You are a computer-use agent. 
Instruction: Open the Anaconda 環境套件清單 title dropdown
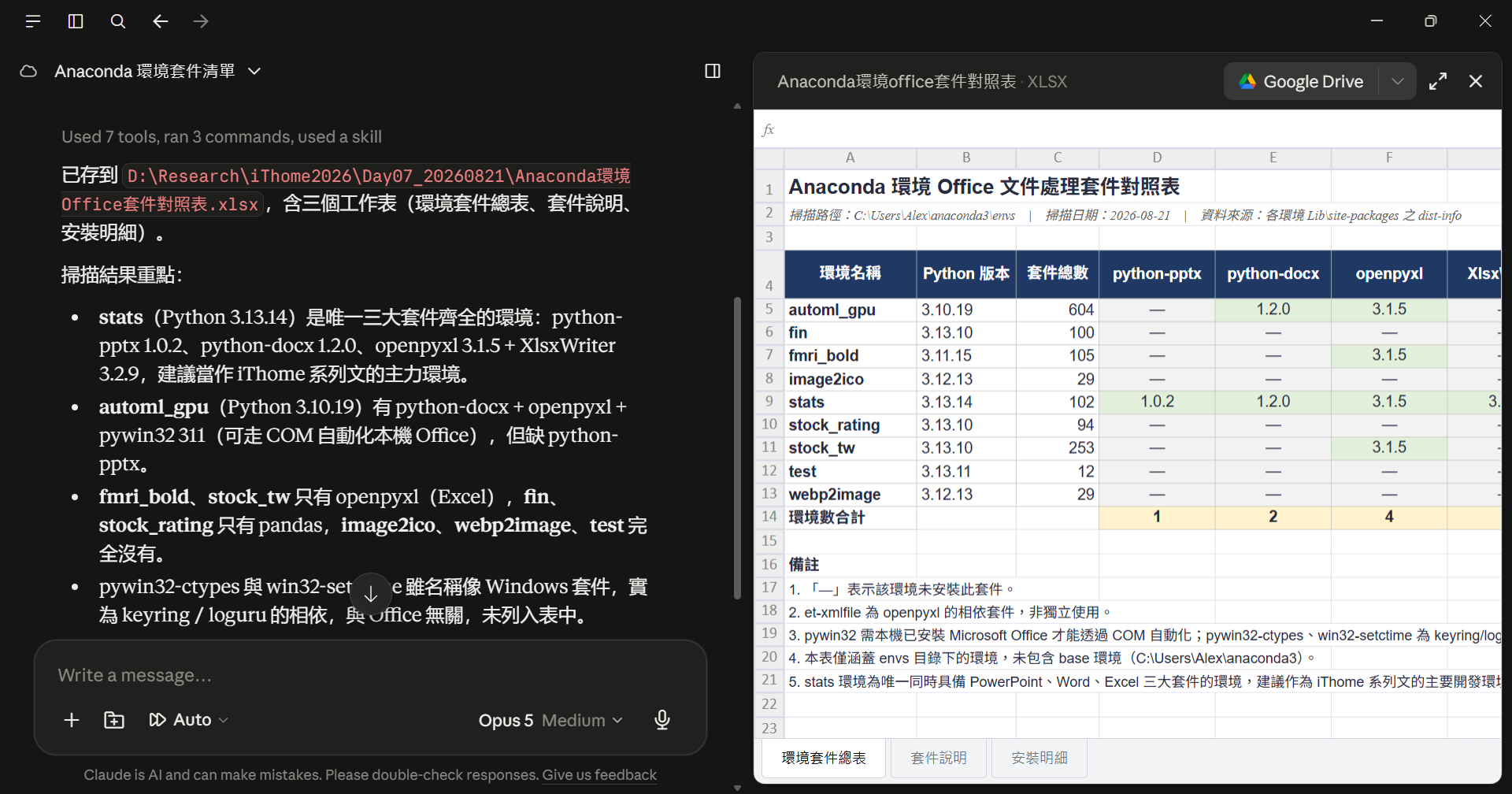point(157,71)
